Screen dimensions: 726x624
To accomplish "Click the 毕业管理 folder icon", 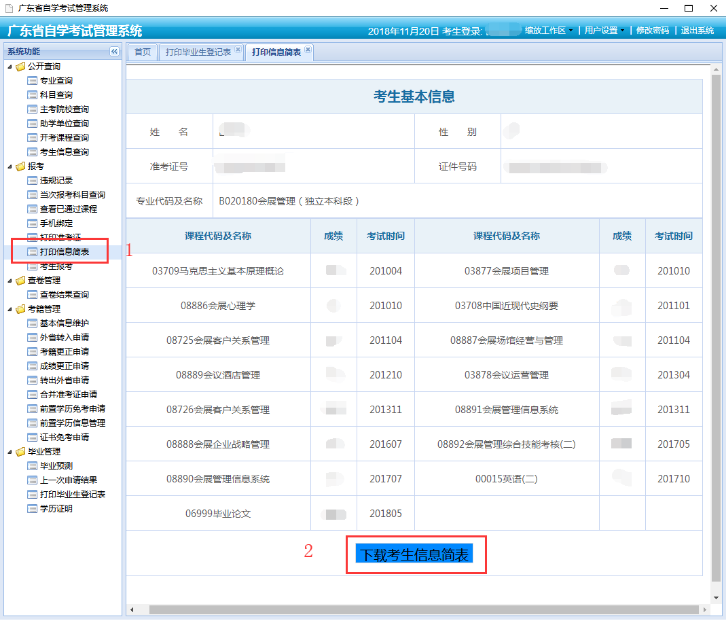I will pos(20,452).
